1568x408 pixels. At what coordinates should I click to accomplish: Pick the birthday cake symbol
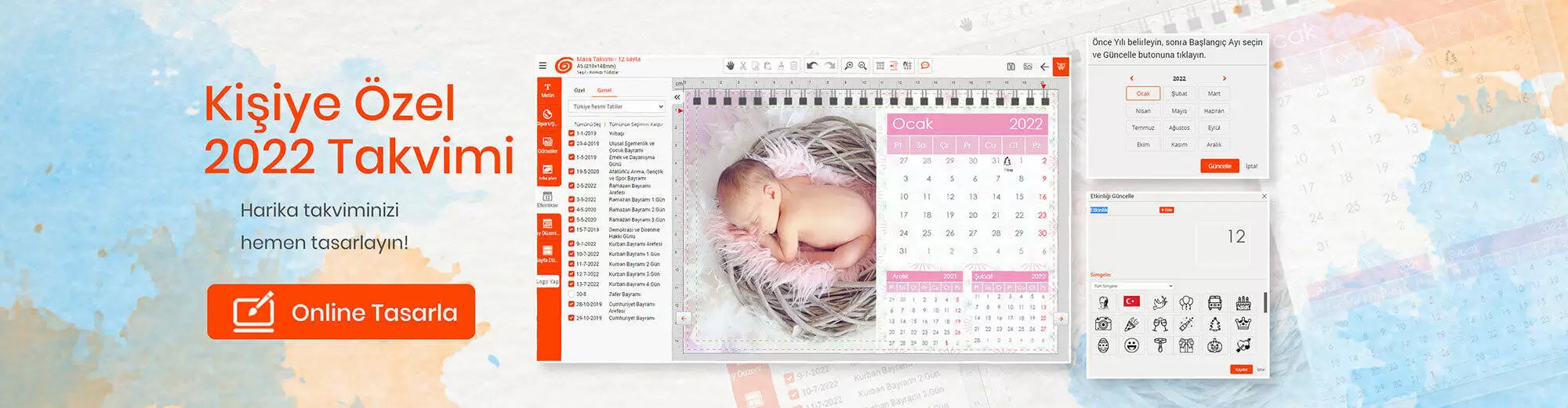click(1243, 302)
